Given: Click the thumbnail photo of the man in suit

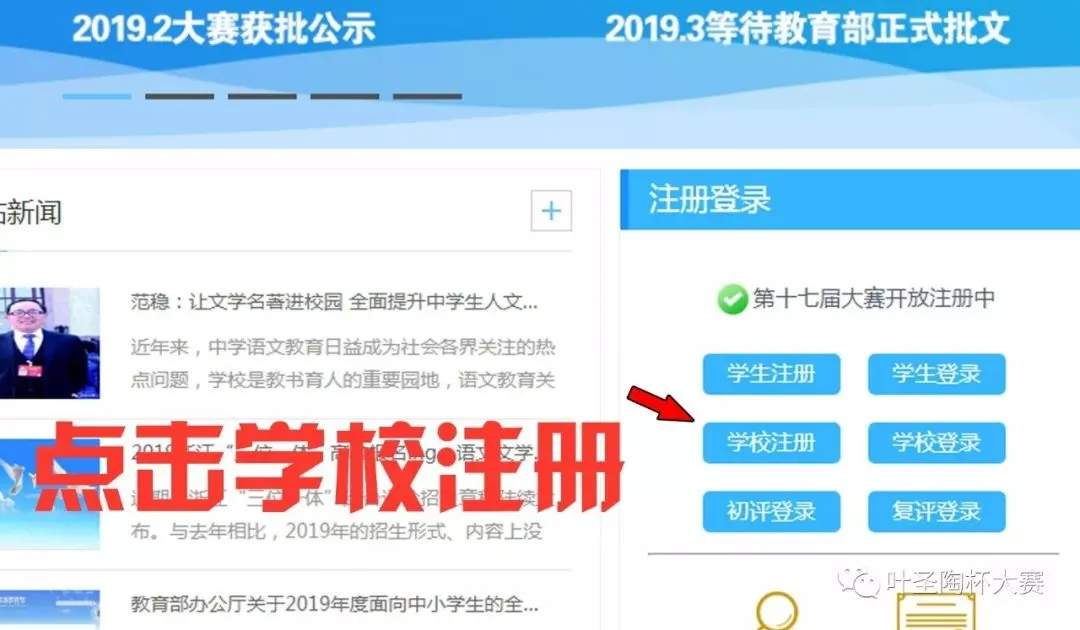Looking at the screenshot, I should pos(50,343).
